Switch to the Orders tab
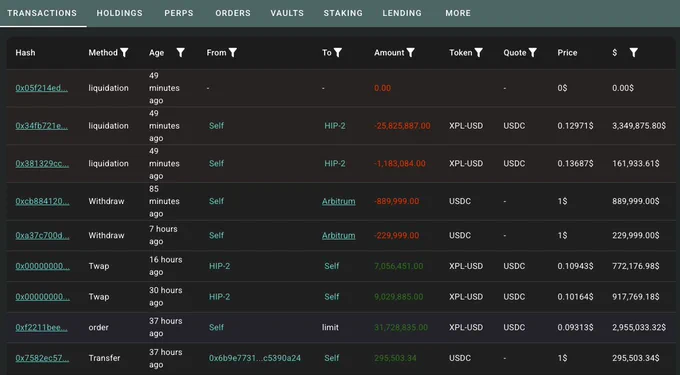680x375 pixels. pyautogui.click(x=233, y=13)
